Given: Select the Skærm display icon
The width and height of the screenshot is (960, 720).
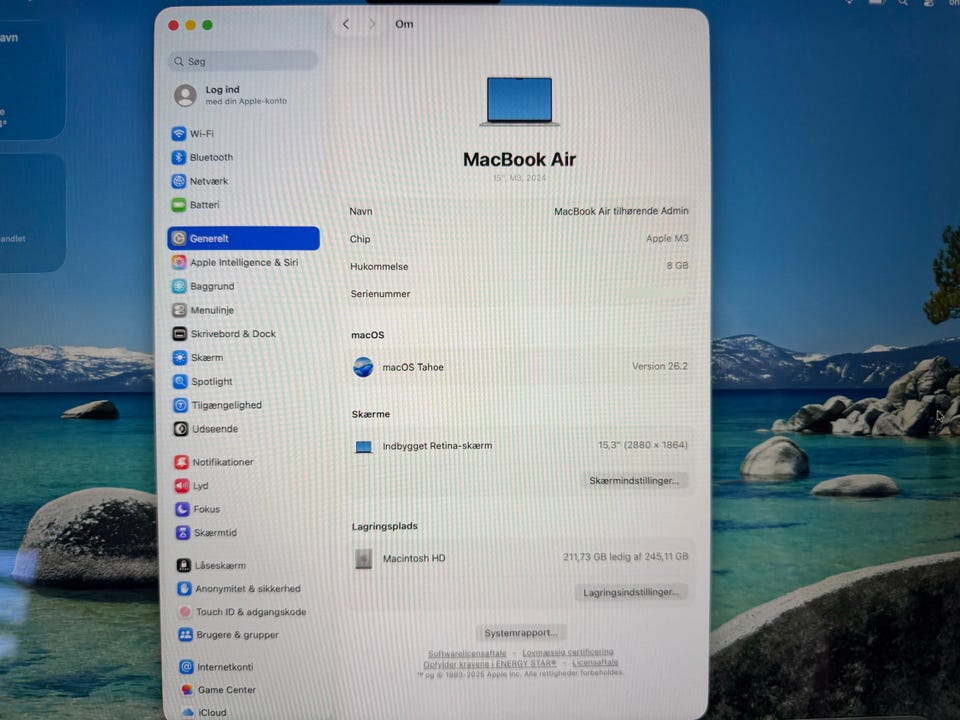Looking at the screenshot, I should click(180, 358).
